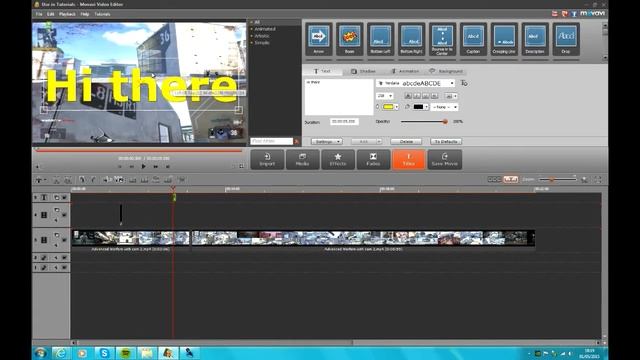The width and height of the screenshot is (640, 360).
Task: Play the video preview
Action: (143, 167)
